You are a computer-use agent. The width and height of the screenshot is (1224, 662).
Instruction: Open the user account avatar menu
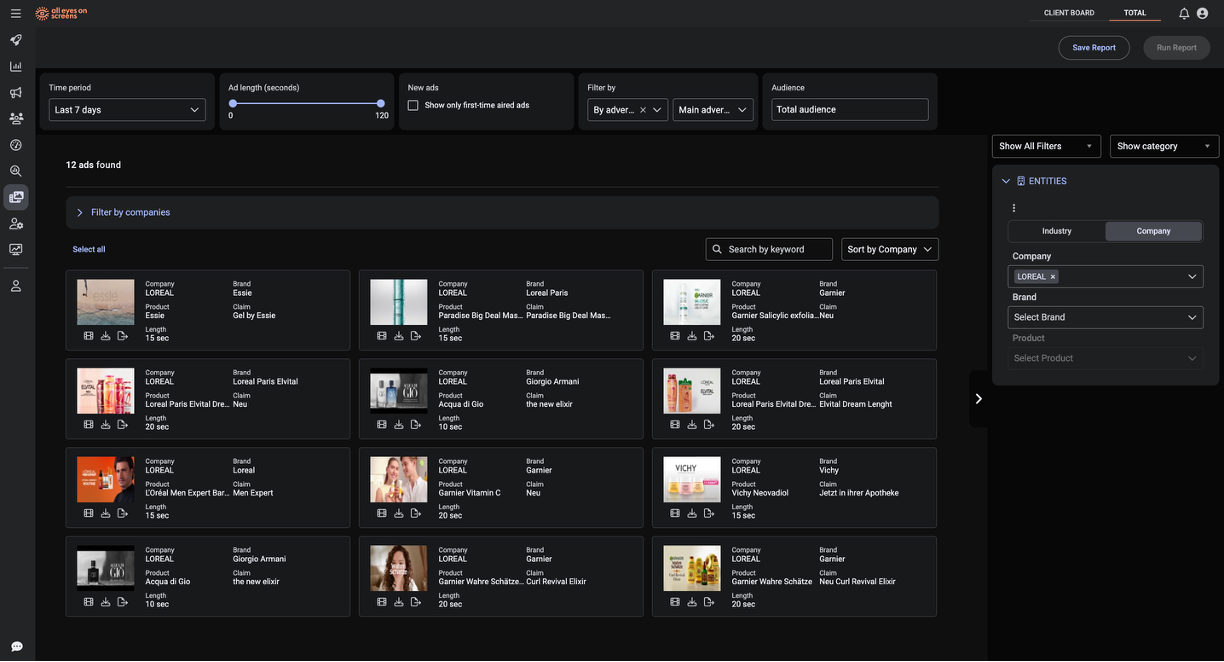(1203, 13)
